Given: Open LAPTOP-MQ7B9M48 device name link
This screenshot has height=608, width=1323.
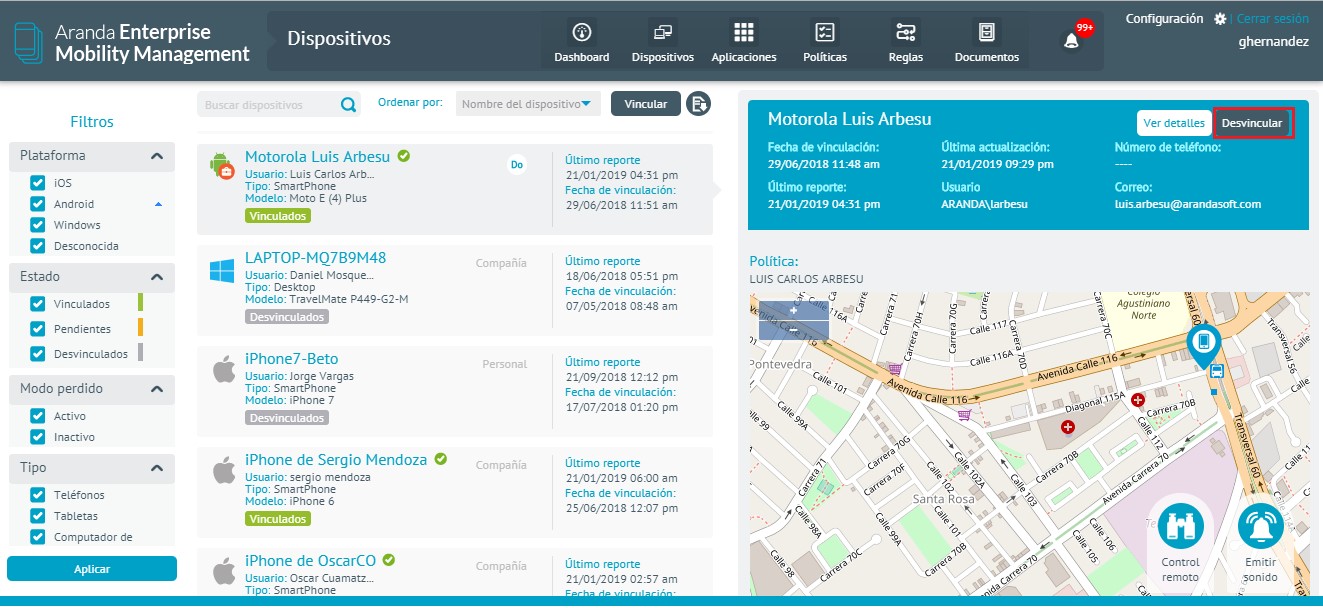Looking at the screenshot, I should [x=315, y=258].
